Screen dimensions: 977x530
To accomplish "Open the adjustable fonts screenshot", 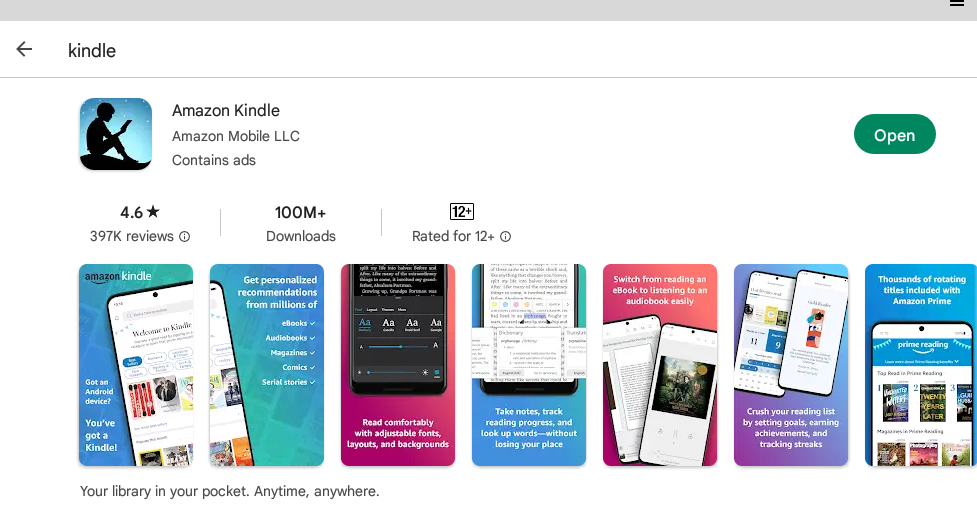I will 398,365.
